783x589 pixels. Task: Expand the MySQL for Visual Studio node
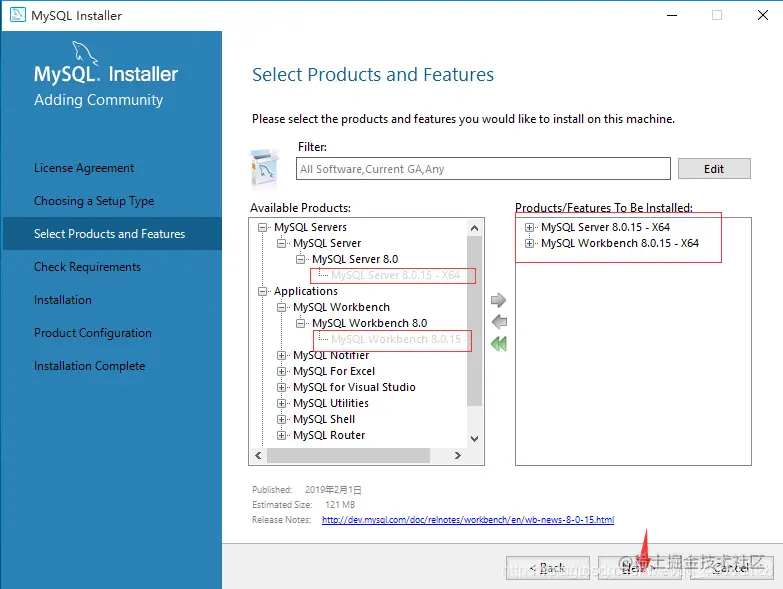pos(281,387)
